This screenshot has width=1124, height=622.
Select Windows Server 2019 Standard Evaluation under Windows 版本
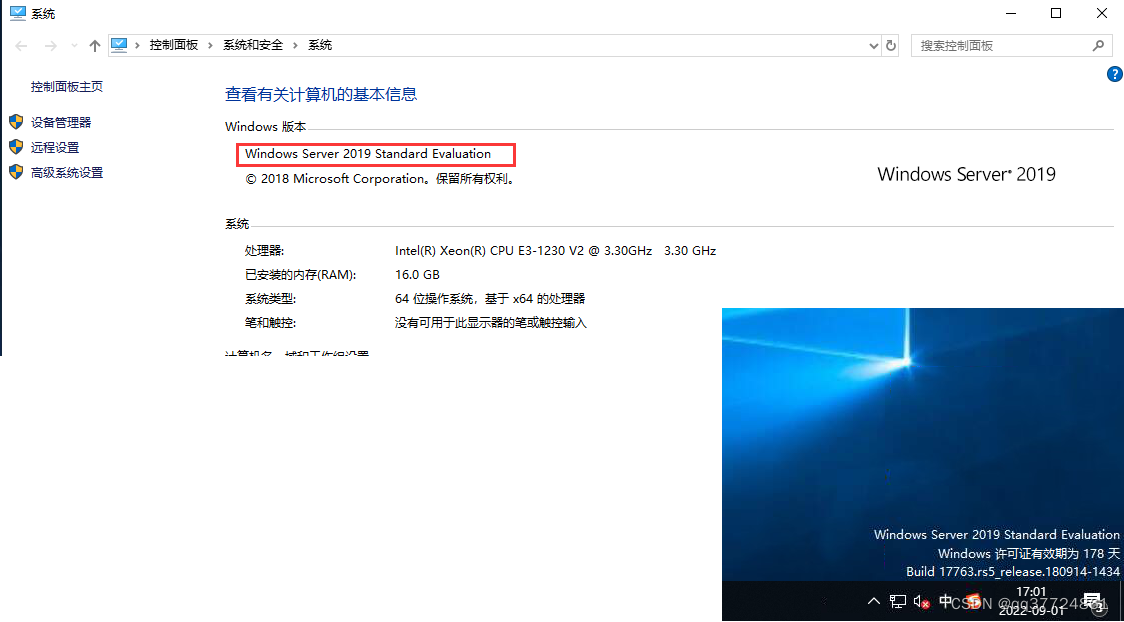pos(368,154)
